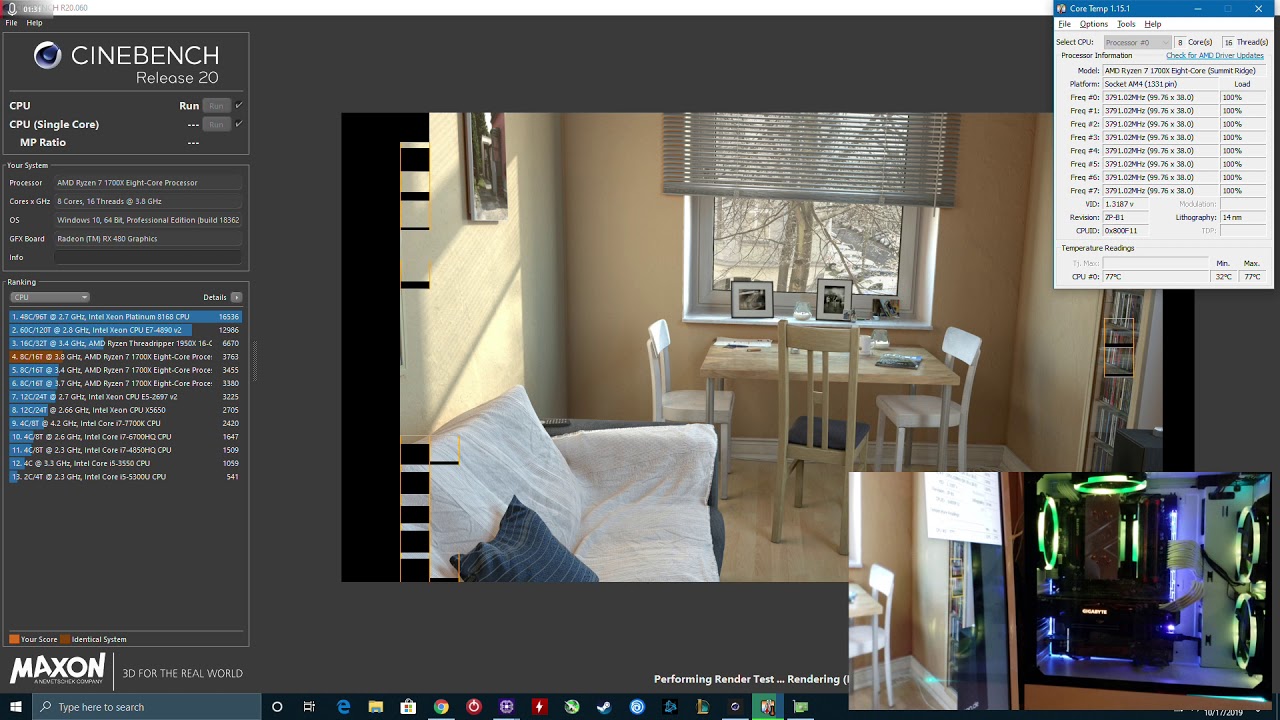The image size is (1280, 720).
Task: Select Xeon CPU X5650 ranking row
Action: (126, 410)
